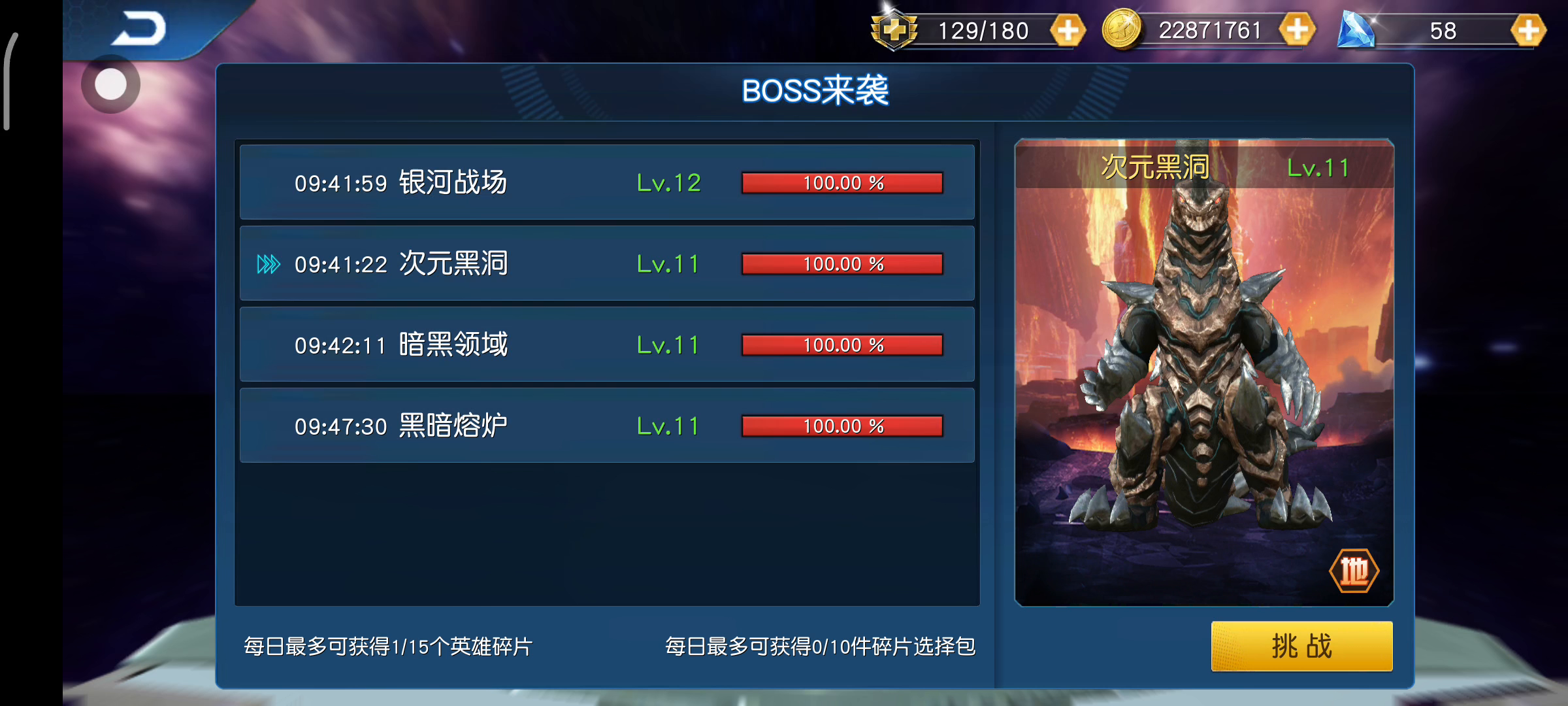Add diamonds with plus beside 58
1568x706 pixels.
(1527, 30)
